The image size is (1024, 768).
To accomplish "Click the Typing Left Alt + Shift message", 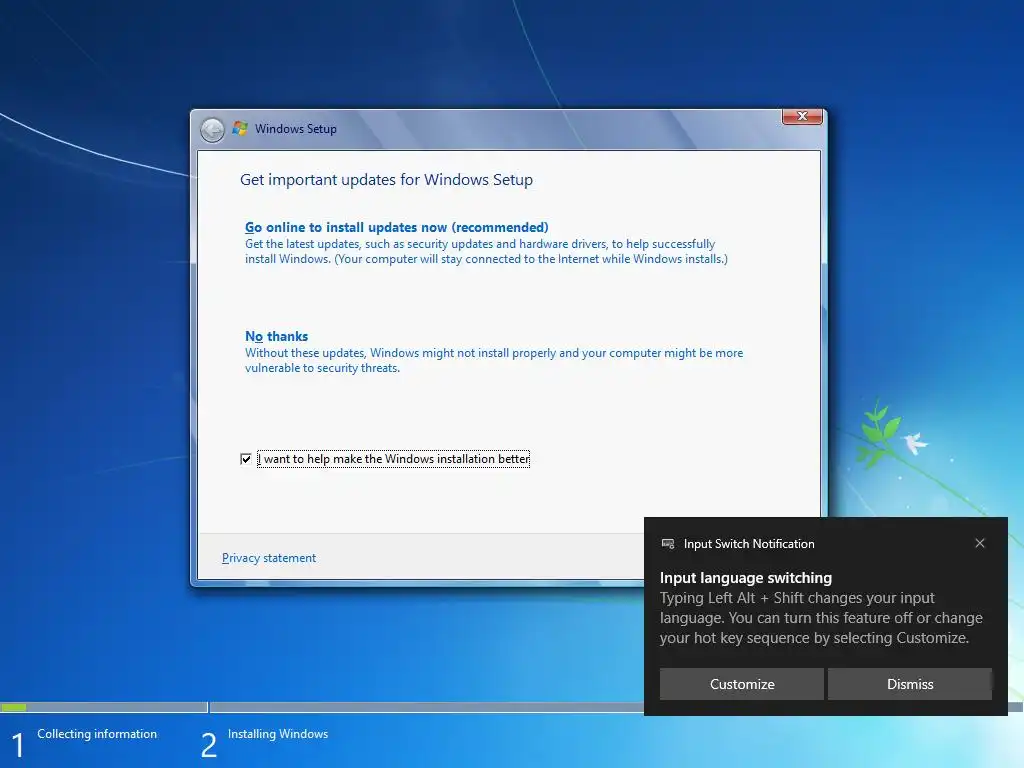I will (821, 618).
